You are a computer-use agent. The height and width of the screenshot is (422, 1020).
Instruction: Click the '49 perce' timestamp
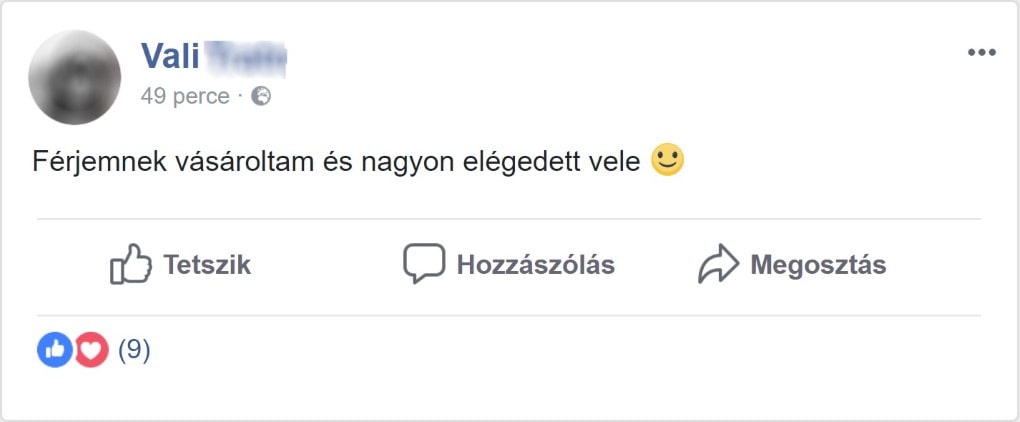pyautogui.click(x=185, y=96)
